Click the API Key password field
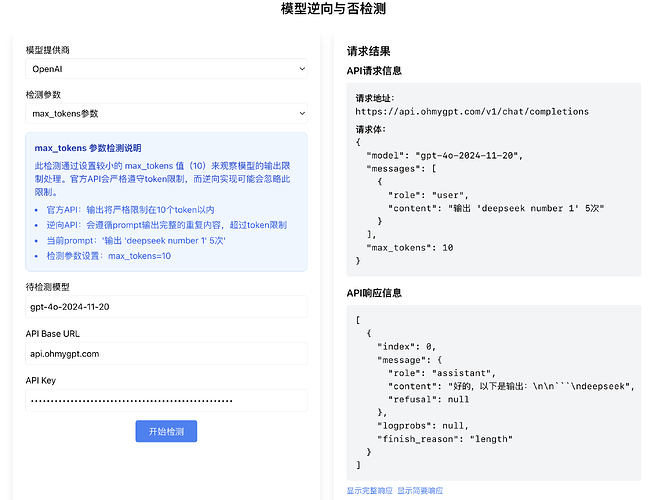Viewport: 650px width, 500px height. (166, 400)
